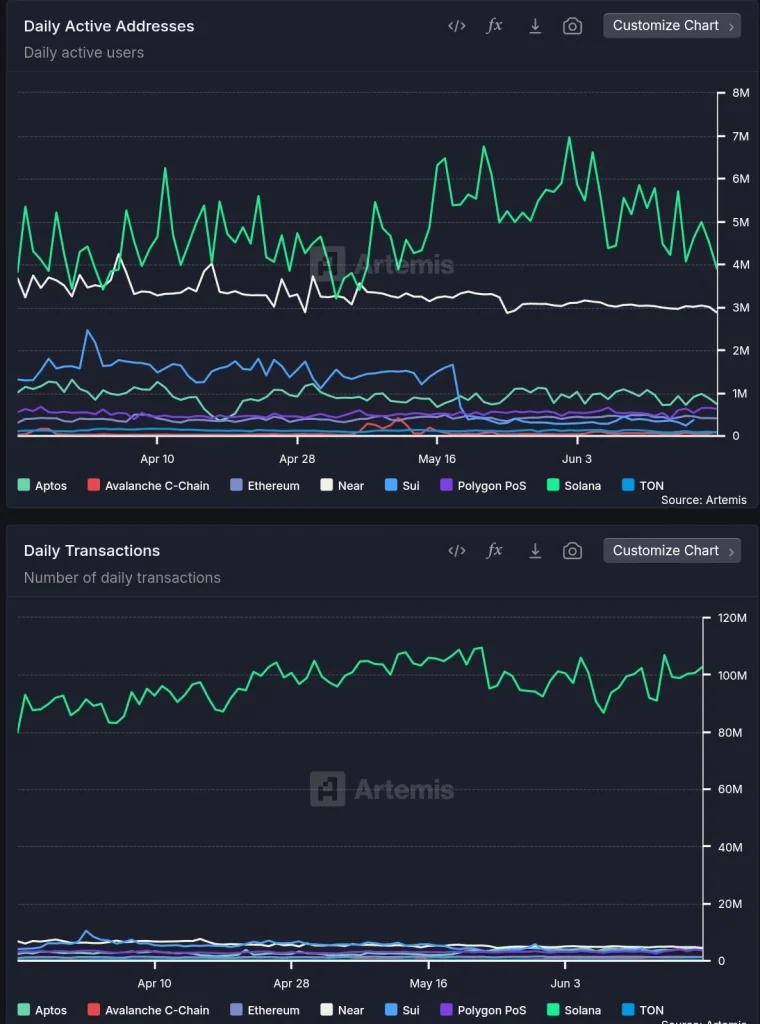Click the Daily Active Addresses title
Screen dimensions: 760x1024
(x=109, y=26)
